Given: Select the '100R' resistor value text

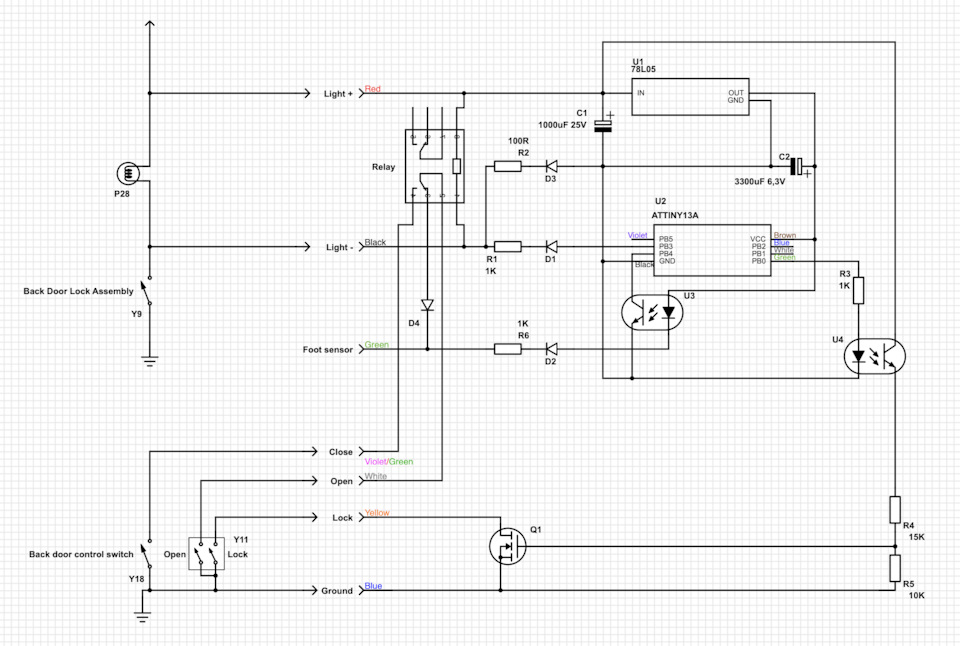Looking at the screenshot, I should point(519,141).
